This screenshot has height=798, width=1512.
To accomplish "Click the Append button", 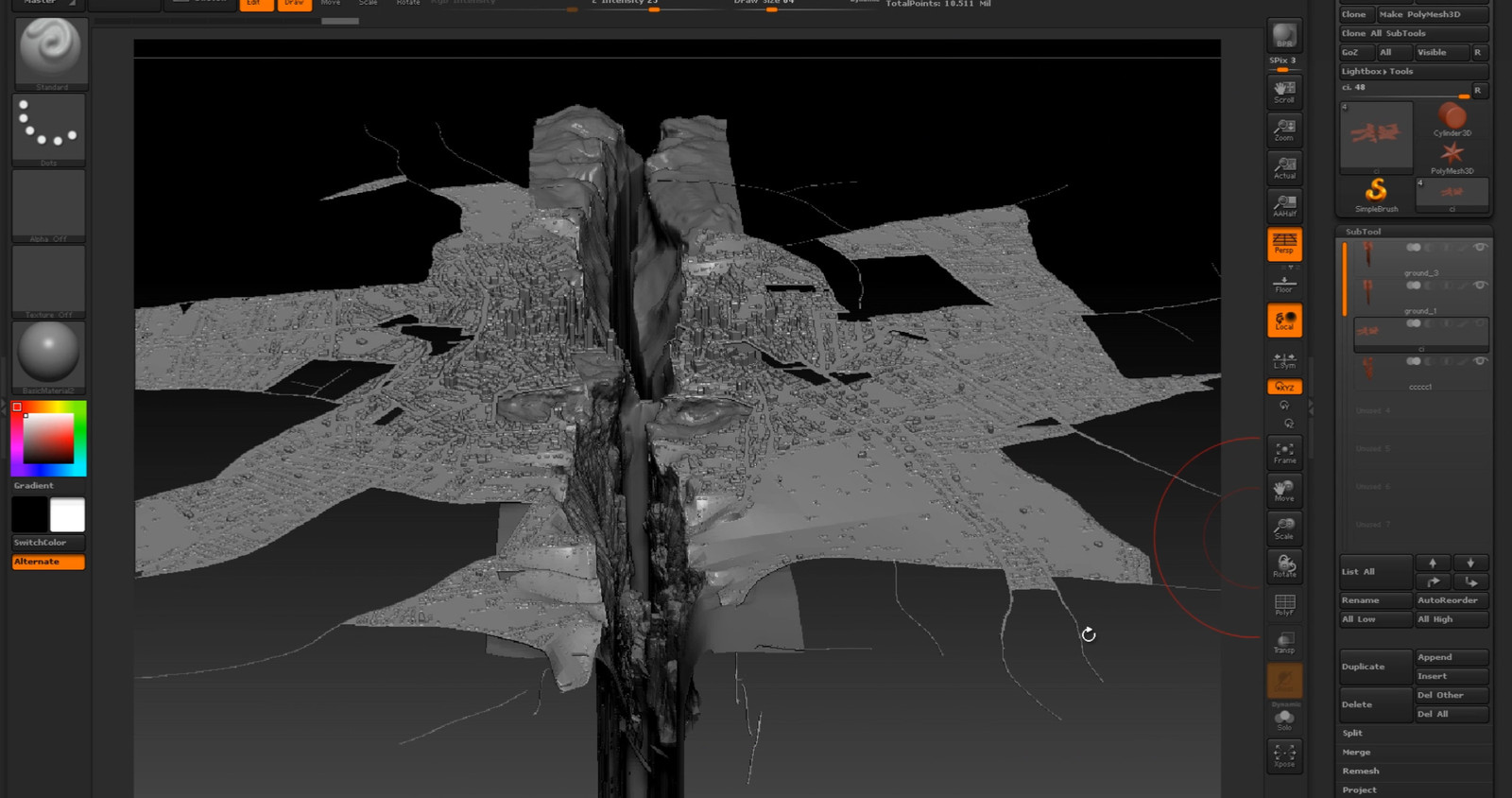I will pyautogui.click(x=1452, y=657).
